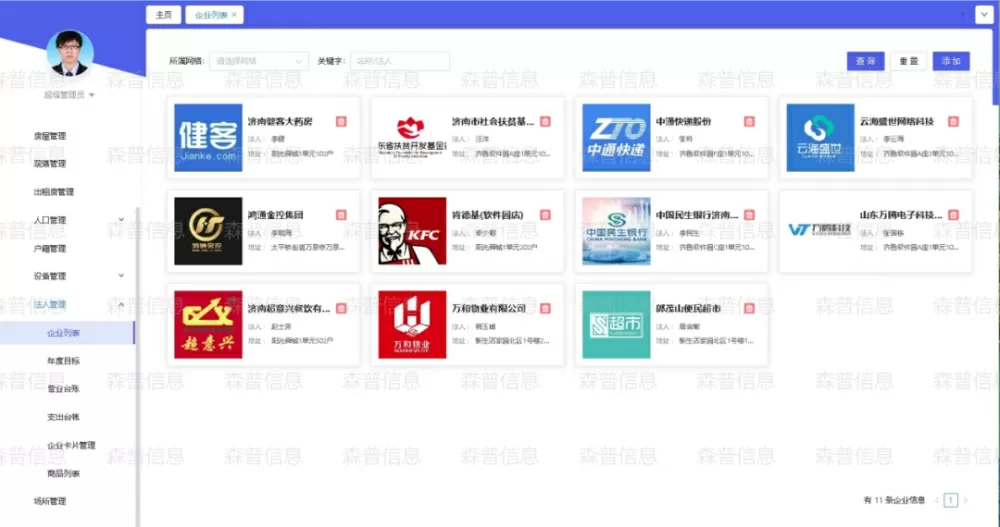Select 支出台帐 in the sidebar submenu
The image size is (1000, 527).
pyautogui.click(x=63, y=417)
